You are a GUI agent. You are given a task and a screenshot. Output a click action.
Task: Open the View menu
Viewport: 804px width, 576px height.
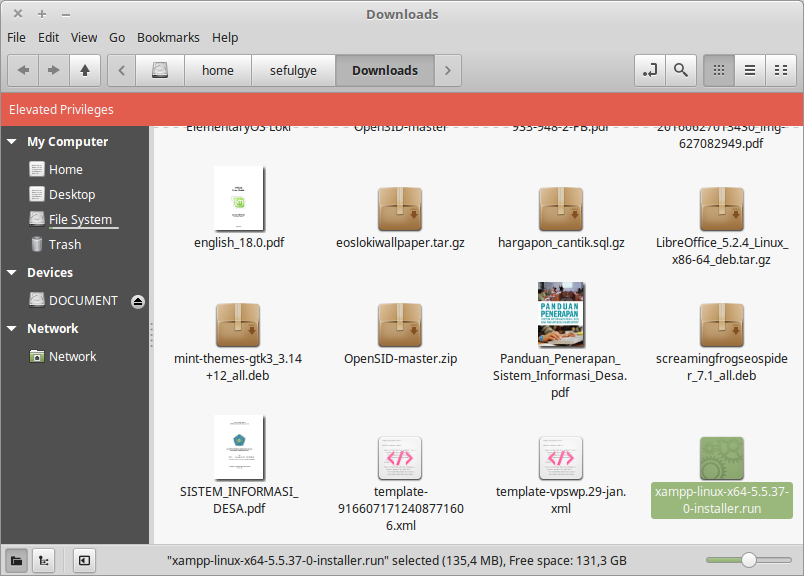tap(84, 37)
